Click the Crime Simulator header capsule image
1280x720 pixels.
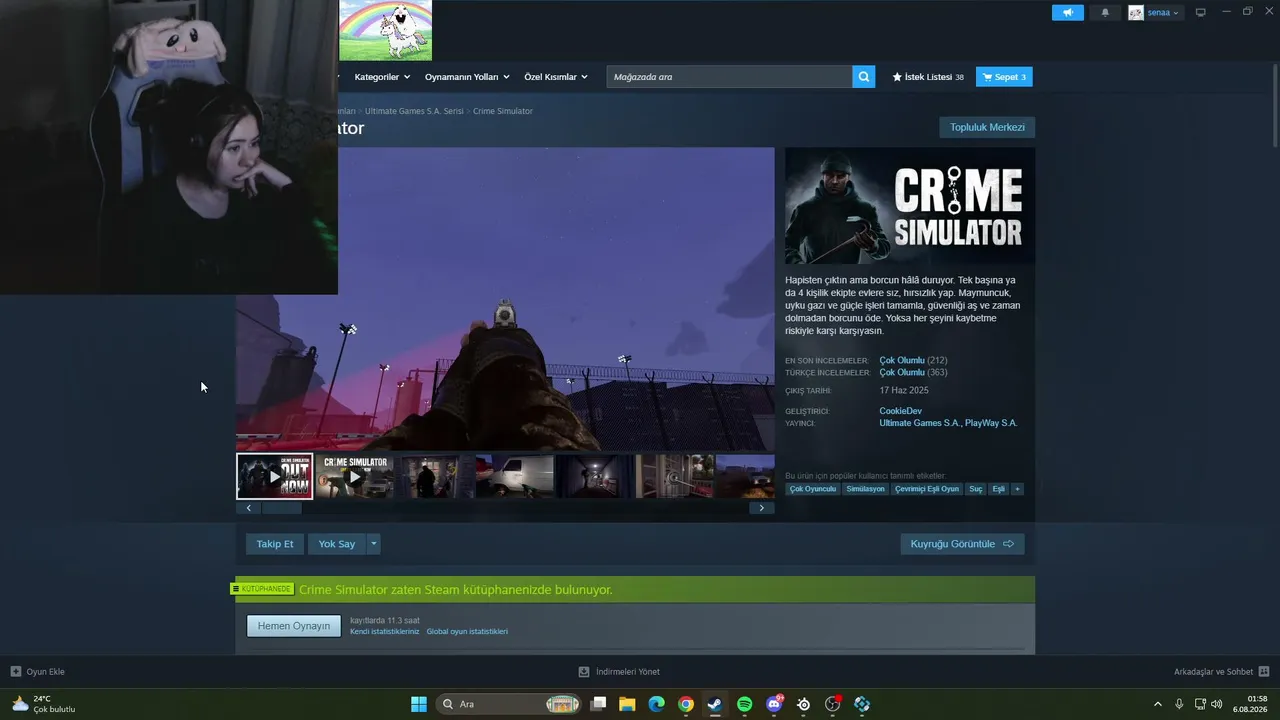[910, 206]
